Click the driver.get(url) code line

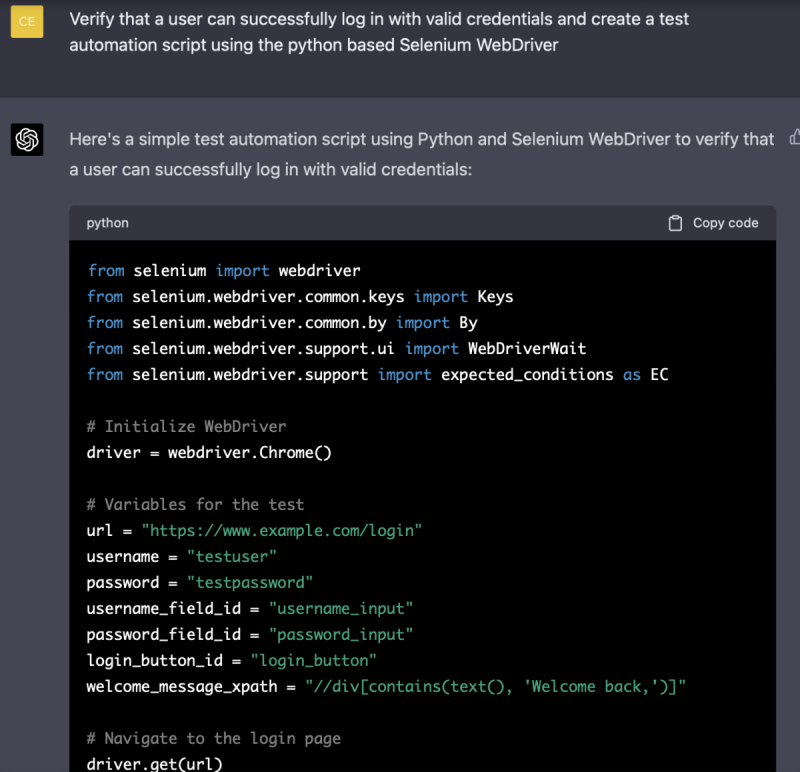click(154, 763)
